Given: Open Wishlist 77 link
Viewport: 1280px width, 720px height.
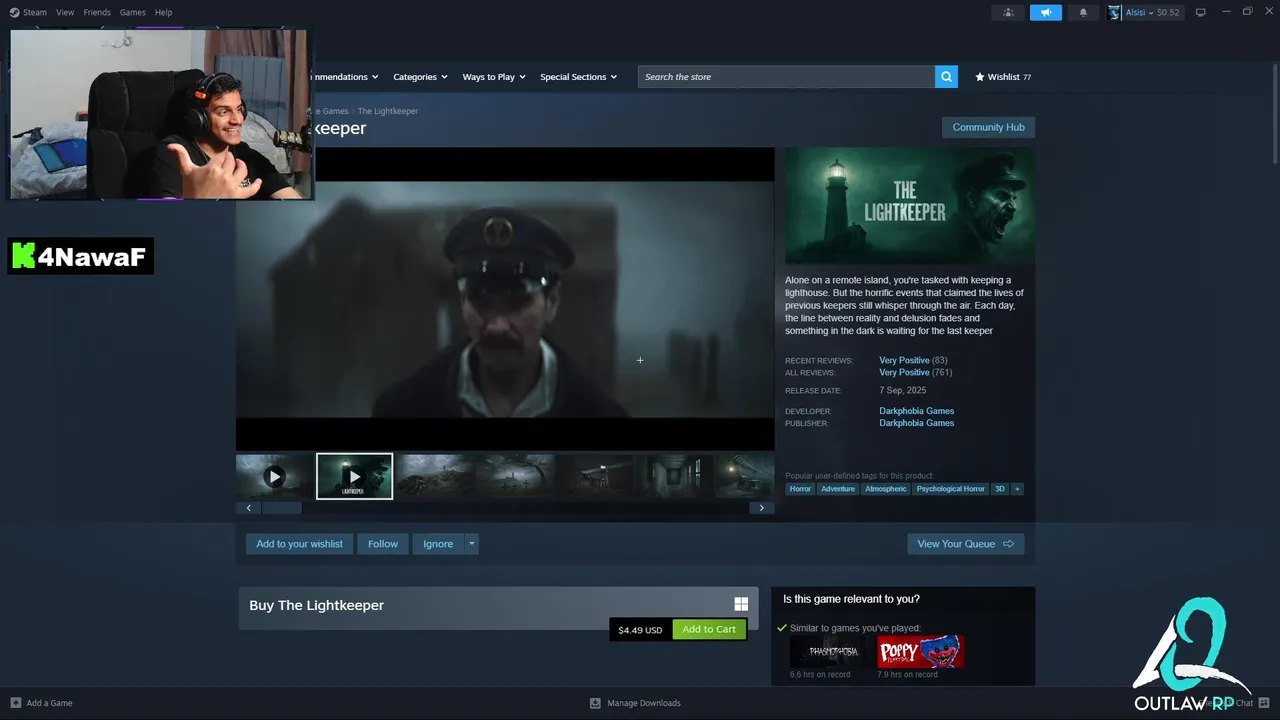Looking at the screenshot, I should [1003, 77].
